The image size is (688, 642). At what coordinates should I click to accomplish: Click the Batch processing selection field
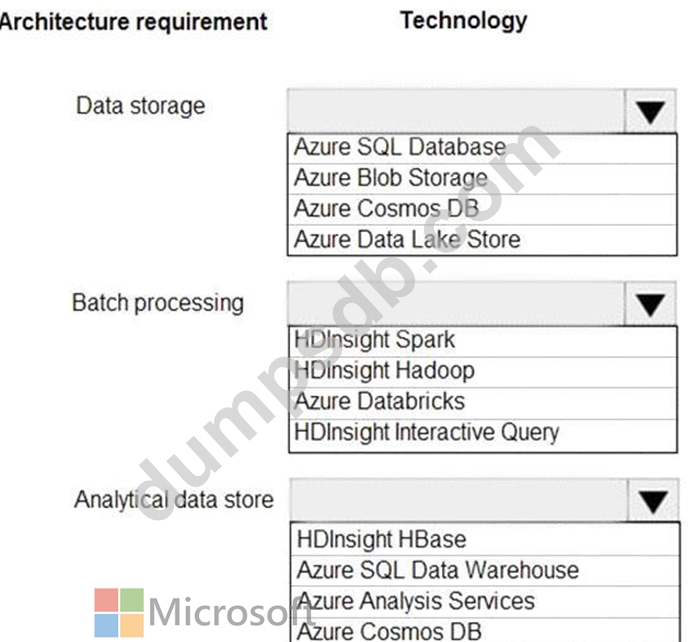pos(455,303)
